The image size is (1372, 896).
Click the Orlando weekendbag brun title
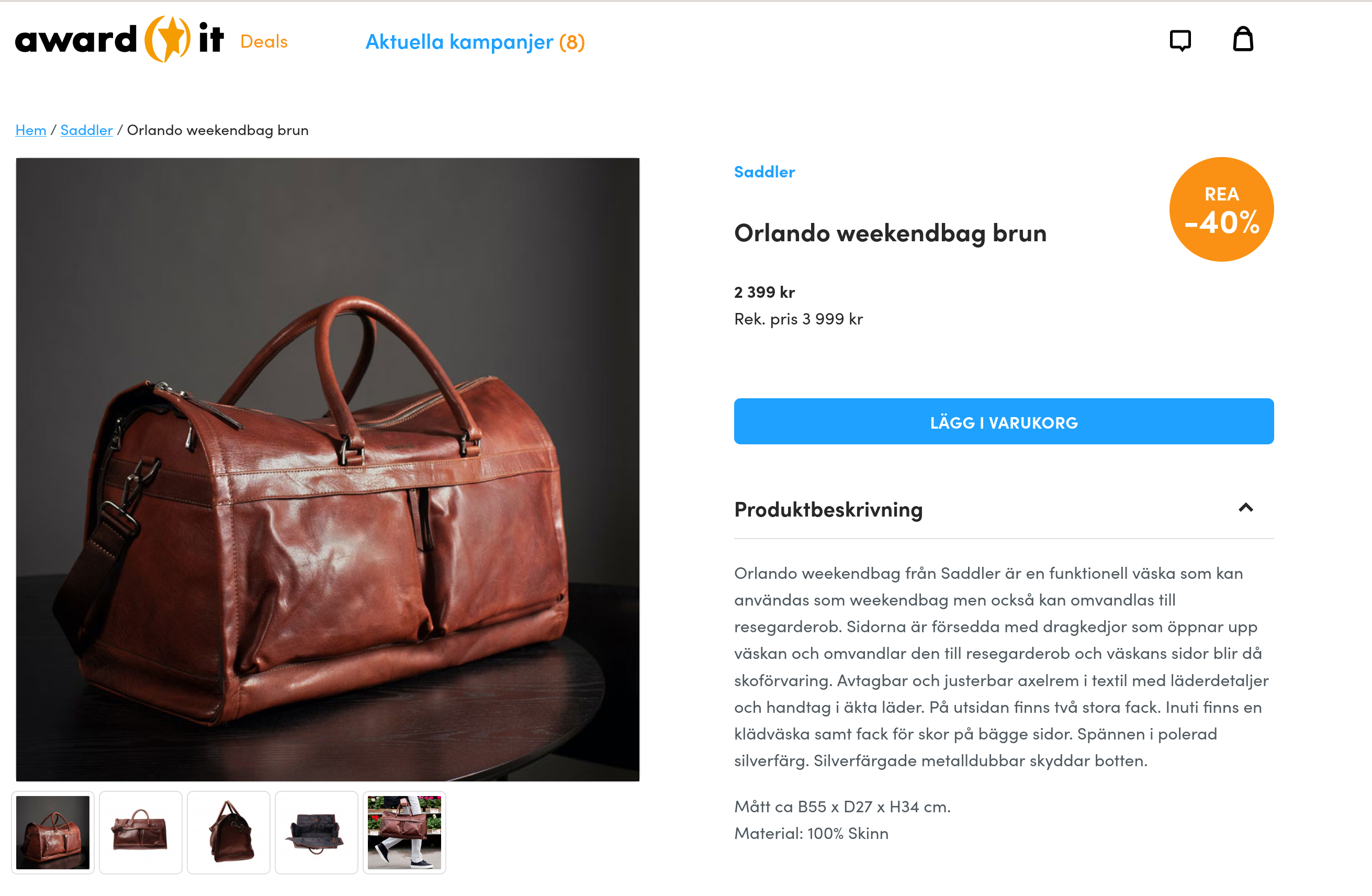coord(890,233)
